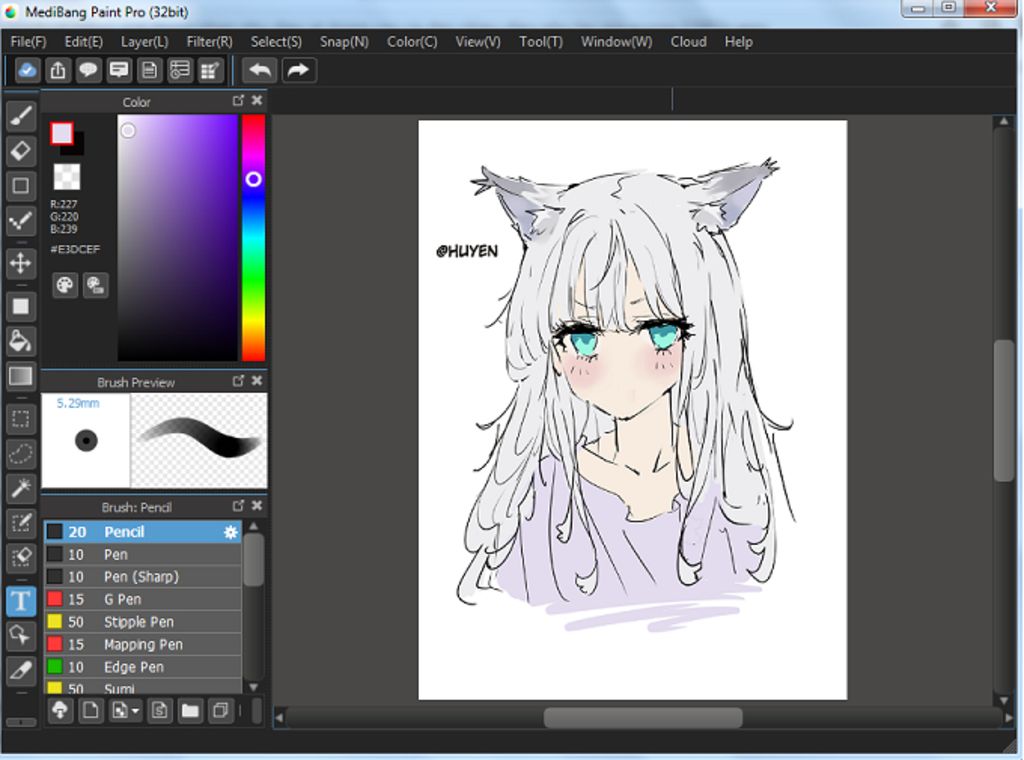Choose the Select Pen tool

(21, 523)
